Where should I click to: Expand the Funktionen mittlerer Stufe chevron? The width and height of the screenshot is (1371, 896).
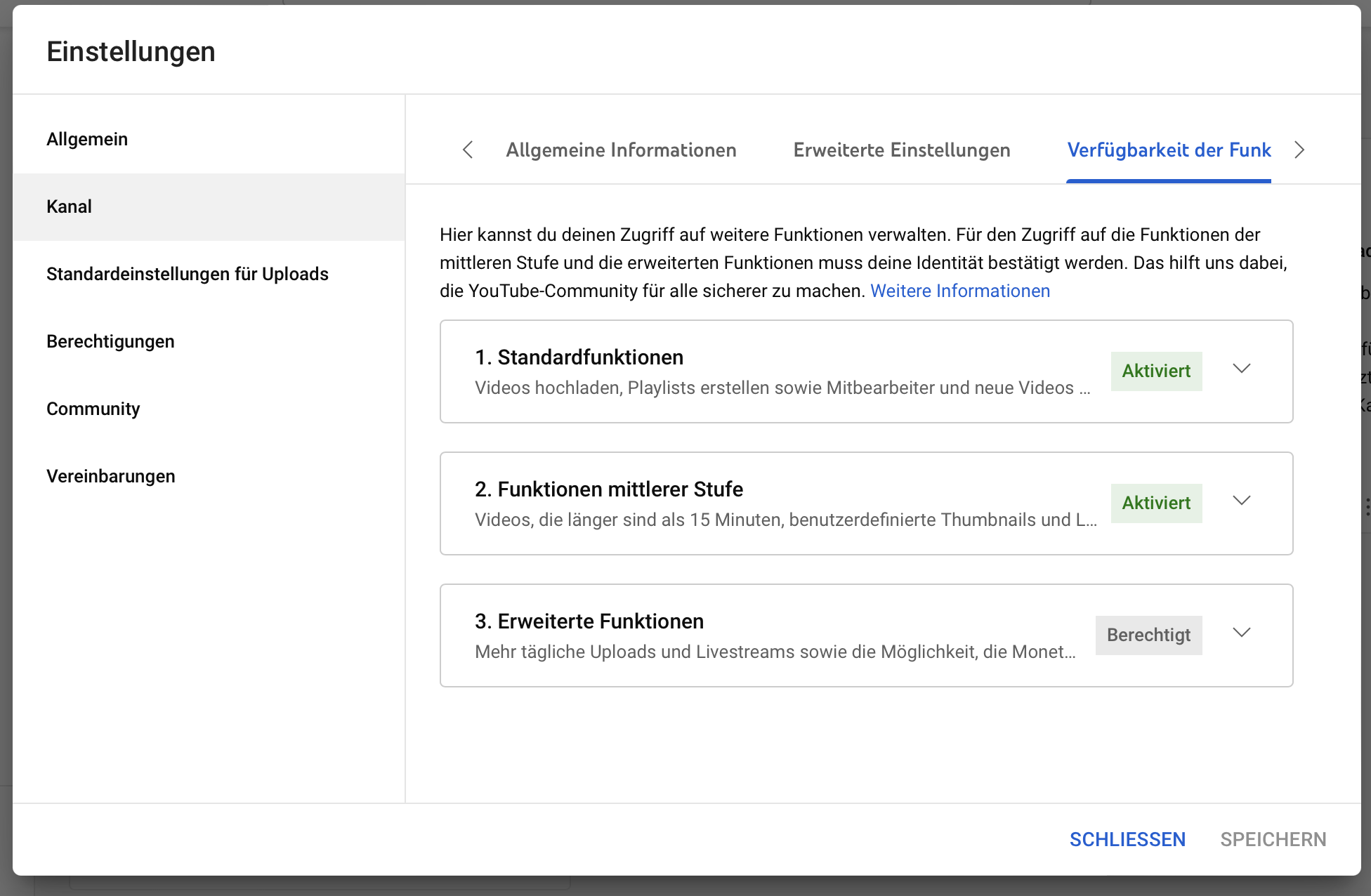1241,501
